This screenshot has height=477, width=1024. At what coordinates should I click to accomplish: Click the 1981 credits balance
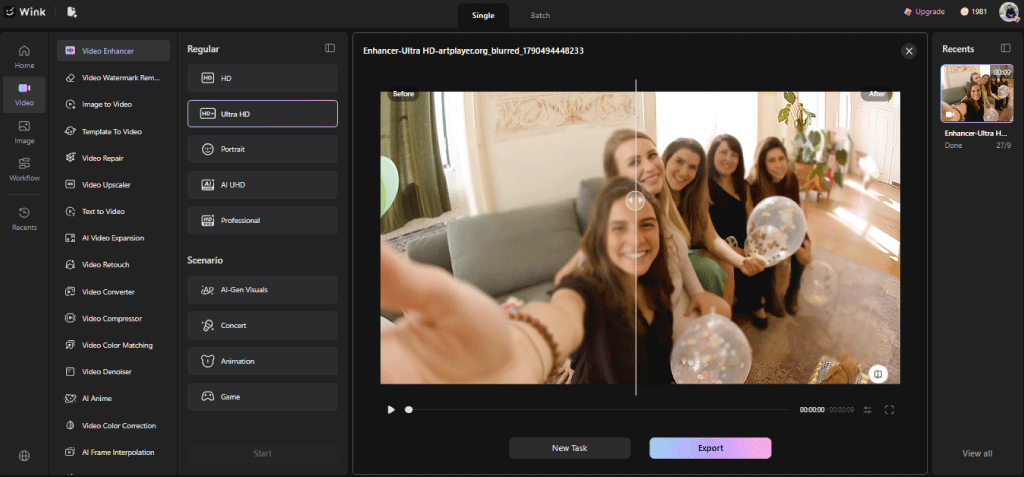click(x=973, y=12)
